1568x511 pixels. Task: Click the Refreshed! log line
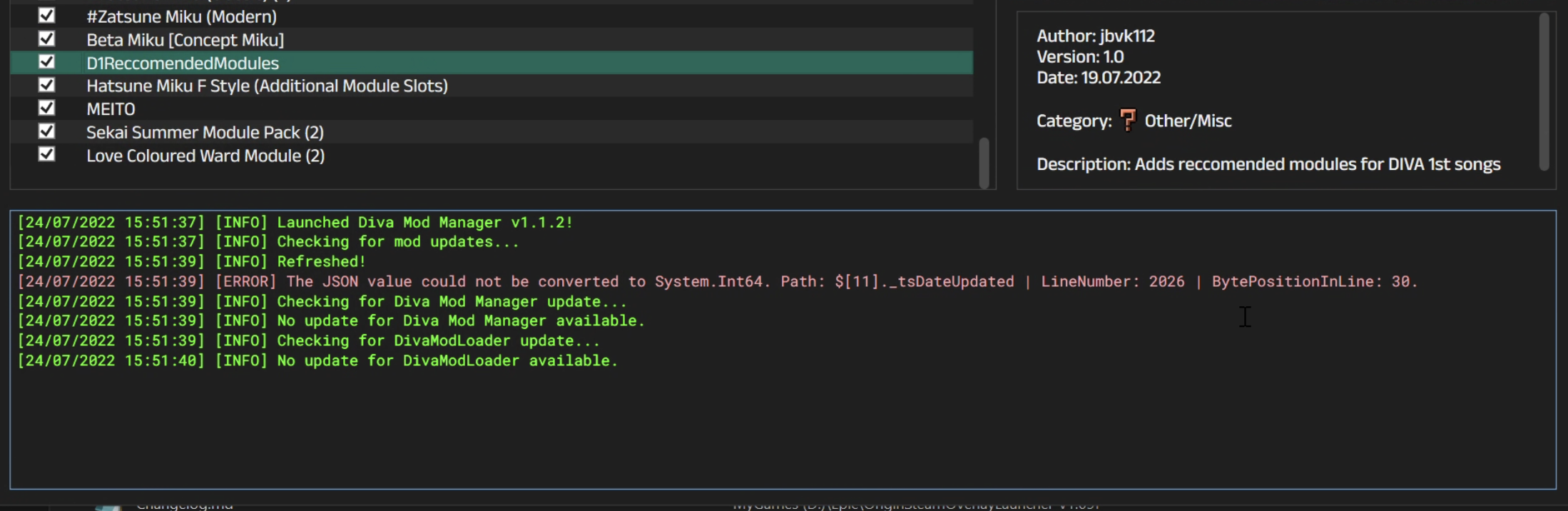[191, 261]
